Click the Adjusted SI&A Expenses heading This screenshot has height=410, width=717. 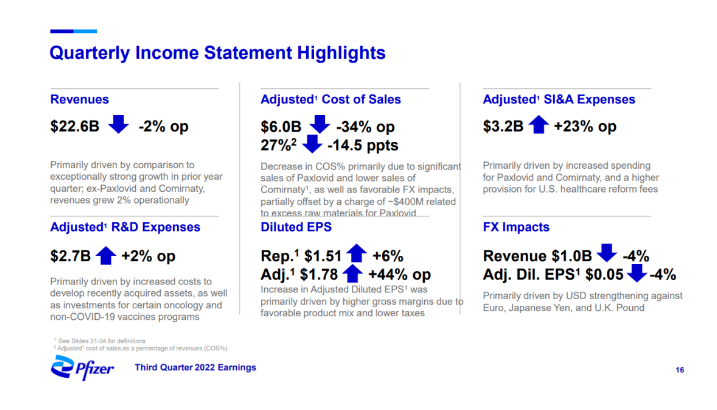pyautogui.click(x=558, y=99)
